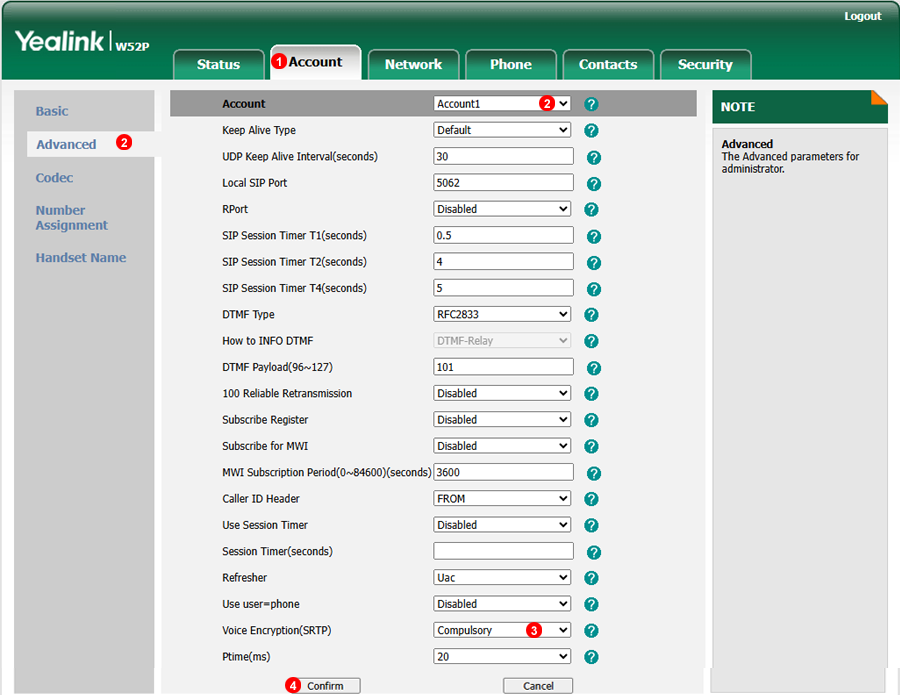Click the help icon beside Local SIP Port
The image size is (900, 695).
tap(593, 184)
